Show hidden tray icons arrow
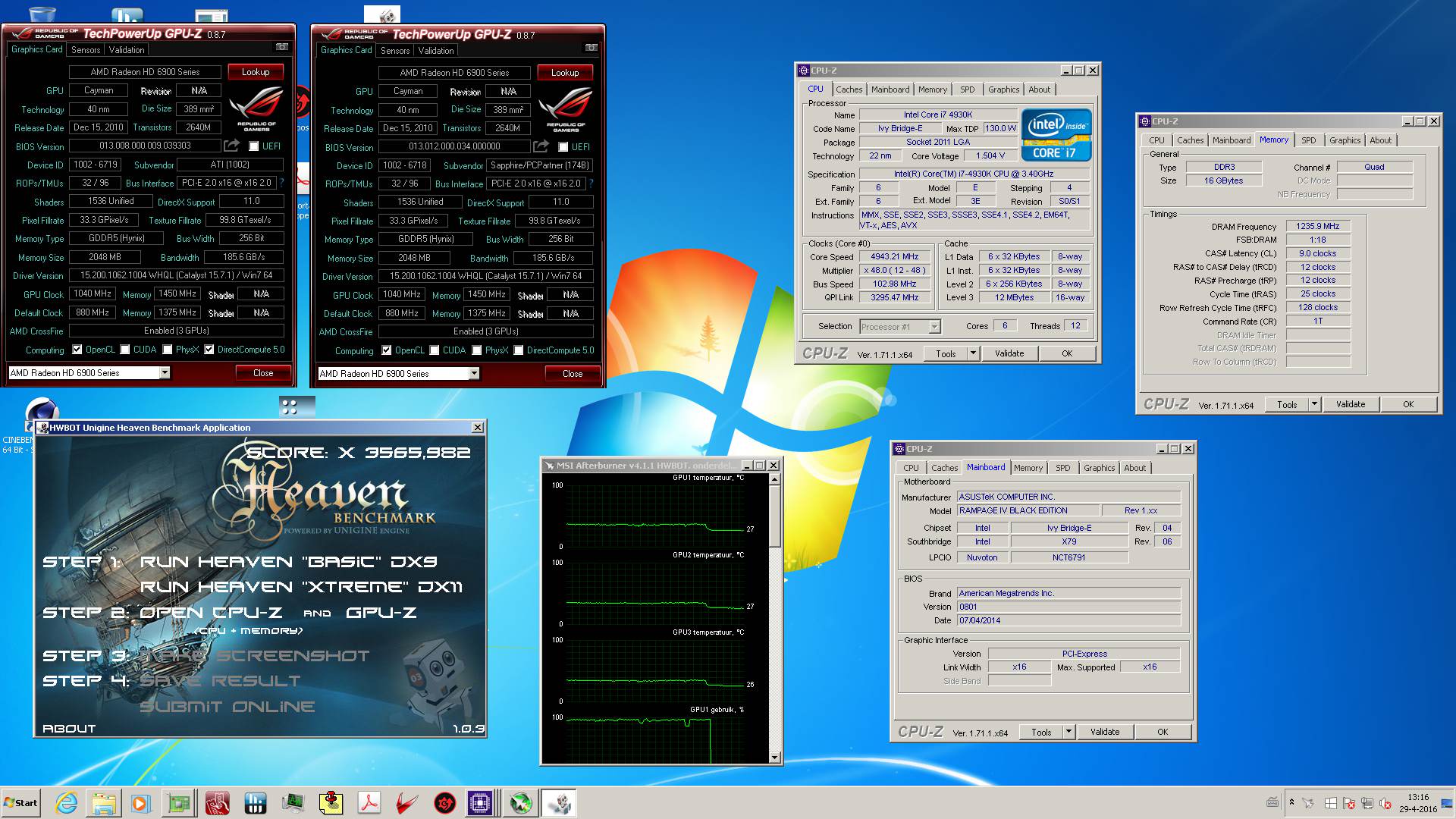 [x=1291, y=802]
